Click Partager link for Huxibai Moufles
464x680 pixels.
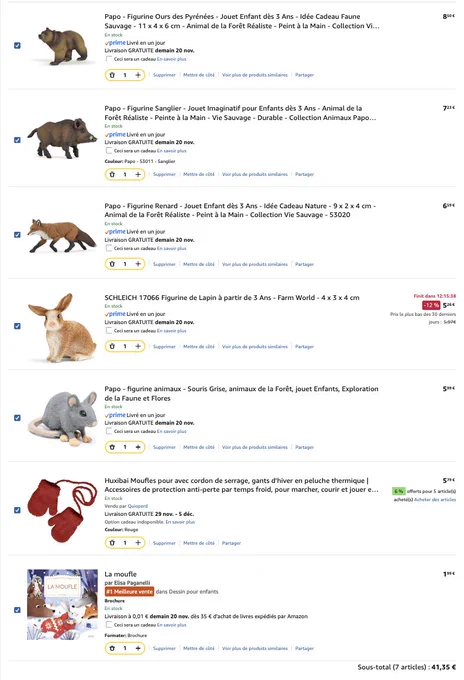pyautogui.click(x=231, y=543)
